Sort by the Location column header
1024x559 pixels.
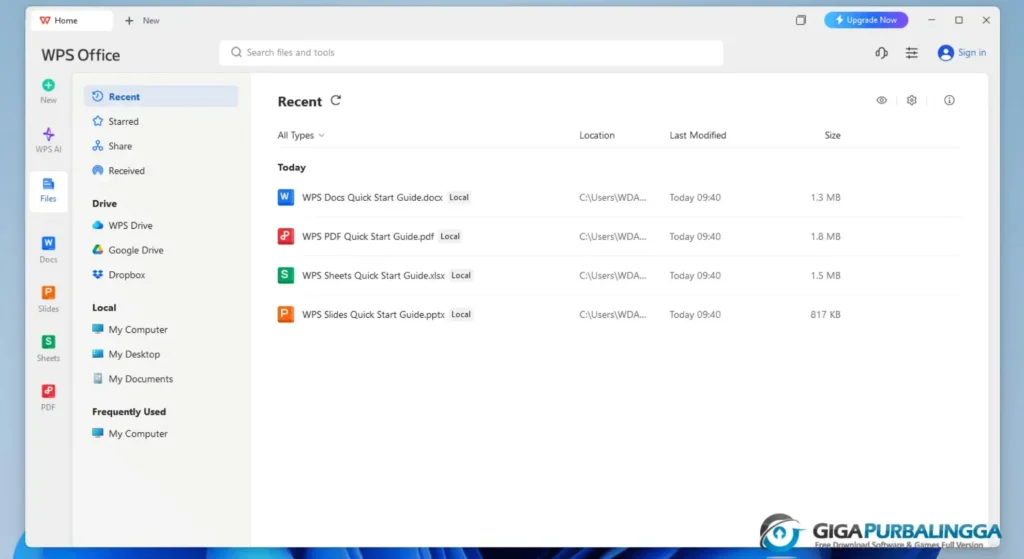tap(597, 135)
